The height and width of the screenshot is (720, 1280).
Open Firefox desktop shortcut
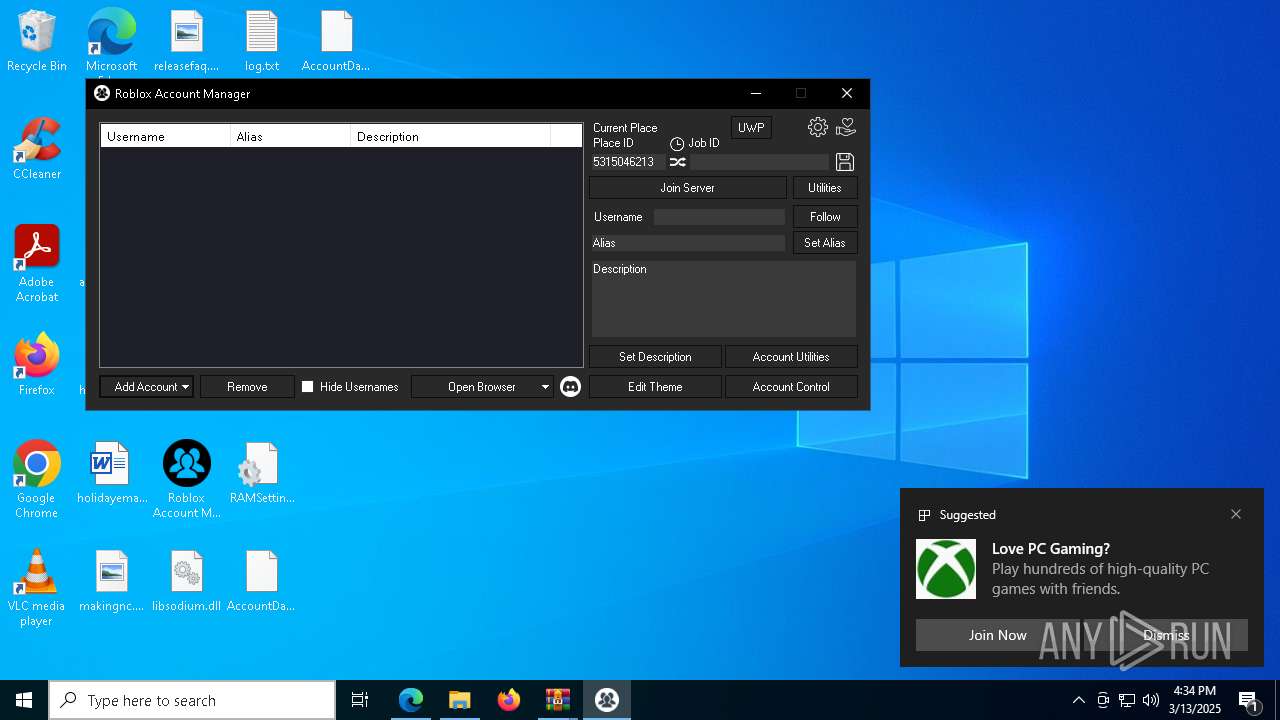[x=37, y=365]
